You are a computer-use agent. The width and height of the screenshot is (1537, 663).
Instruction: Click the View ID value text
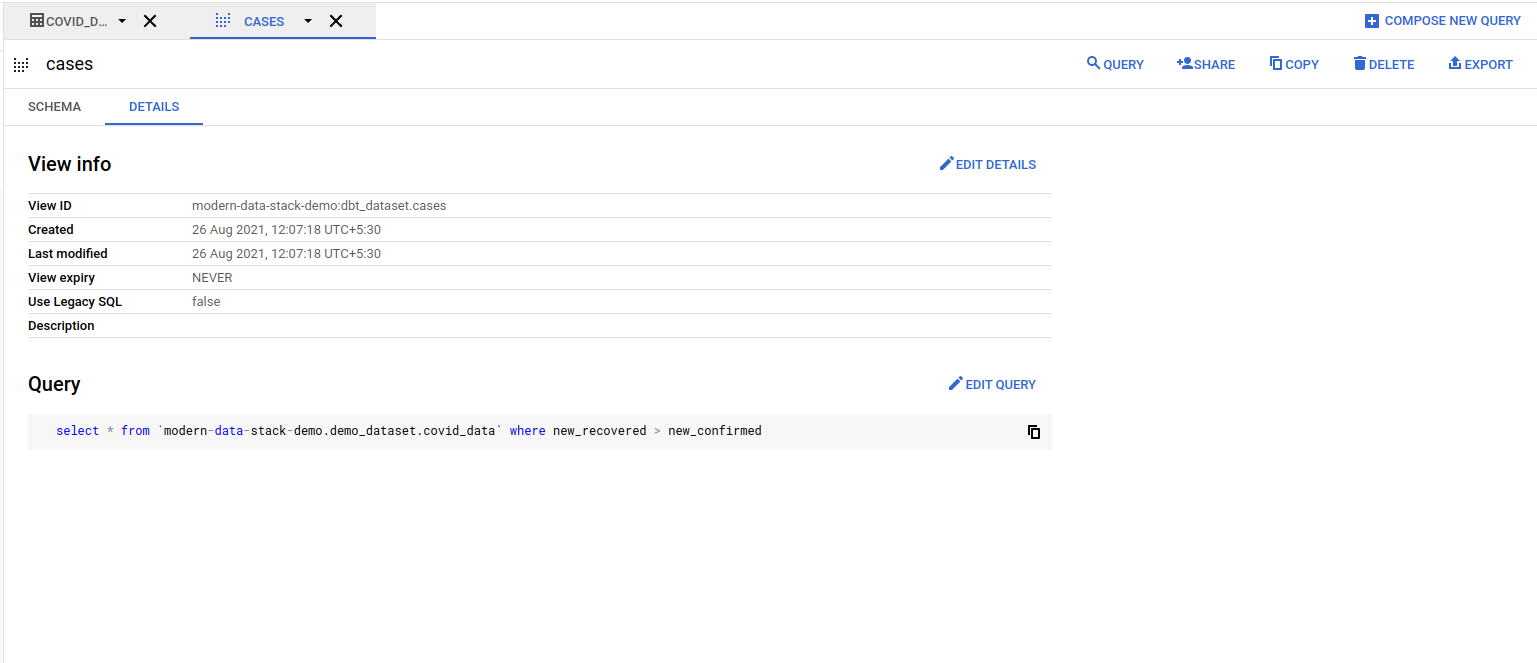[x=319, y=206]
